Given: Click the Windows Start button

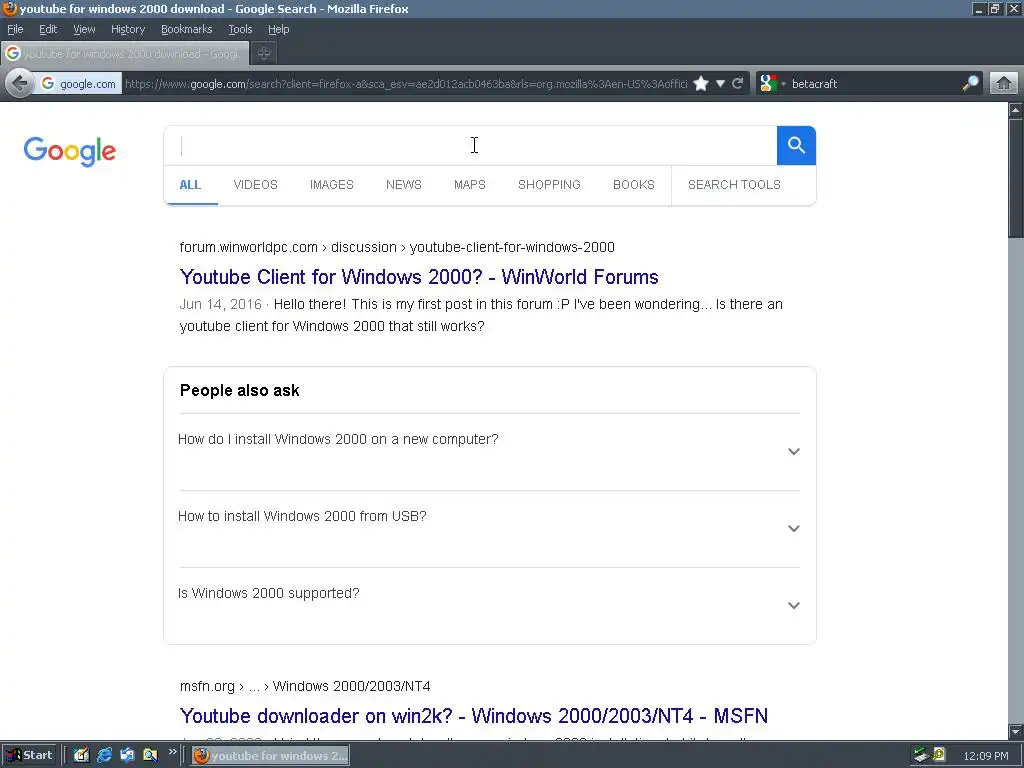Looking at the screenshot, I should click(30, 755).
